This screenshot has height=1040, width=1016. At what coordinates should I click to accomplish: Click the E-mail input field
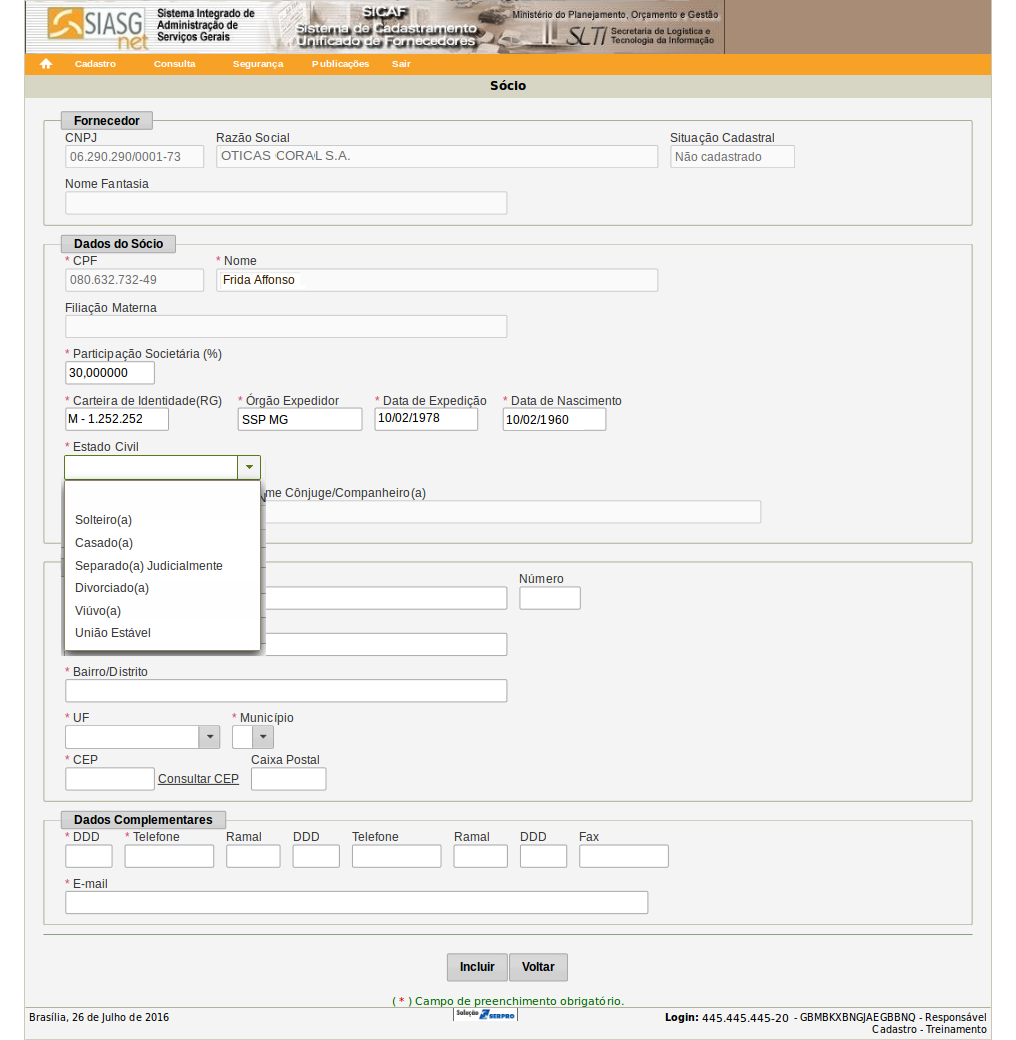click(x=356, y=903)
